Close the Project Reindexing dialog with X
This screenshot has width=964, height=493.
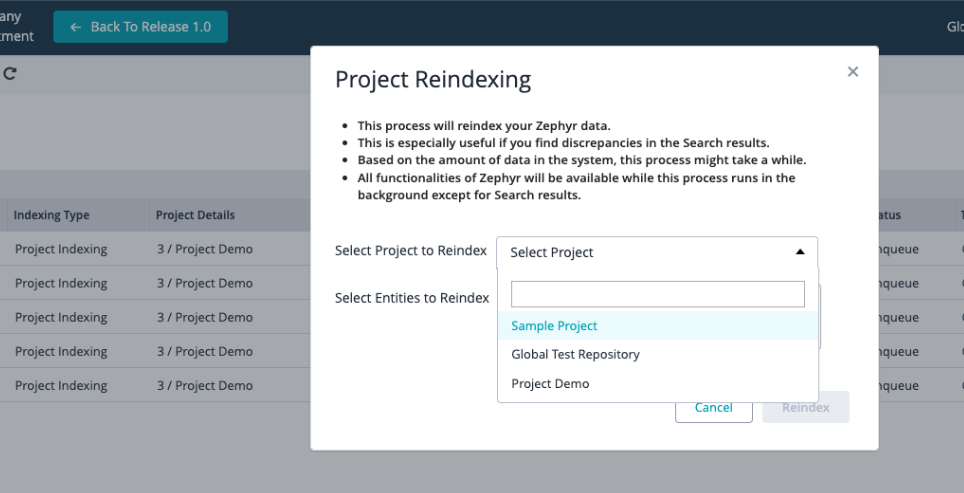[852, 72]
